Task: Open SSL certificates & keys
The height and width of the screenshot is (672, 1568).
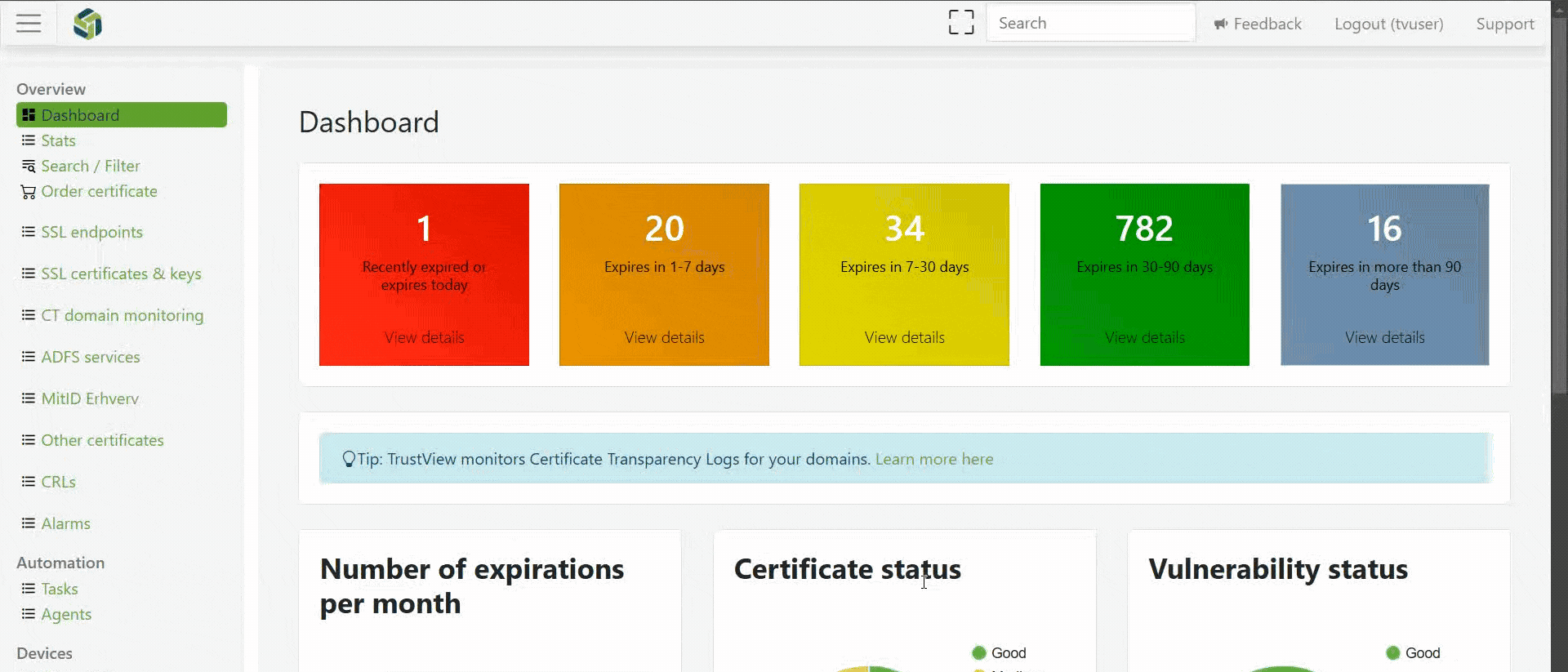Action: [x=121, y=274]
